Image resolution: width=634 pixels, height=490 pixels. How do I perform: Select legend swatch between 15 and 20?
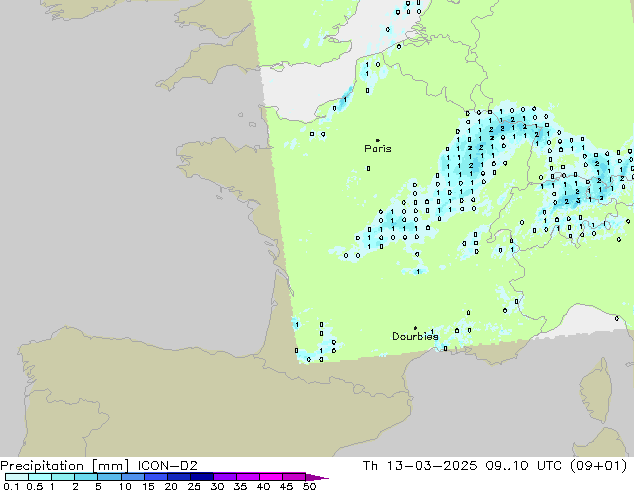pyautogui.click(x=155, y=477)
